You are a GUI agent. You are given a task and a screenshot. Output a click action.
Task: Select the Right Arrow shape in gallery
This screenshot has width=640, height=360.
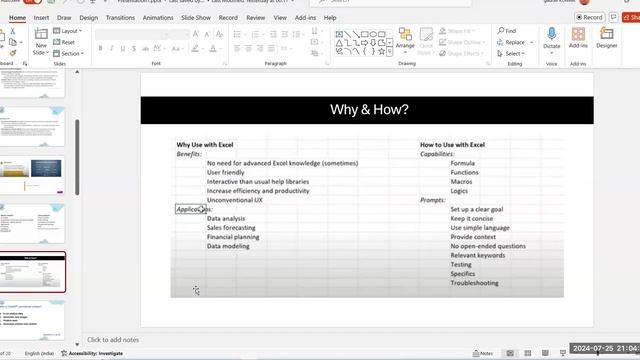coord(364,42)
